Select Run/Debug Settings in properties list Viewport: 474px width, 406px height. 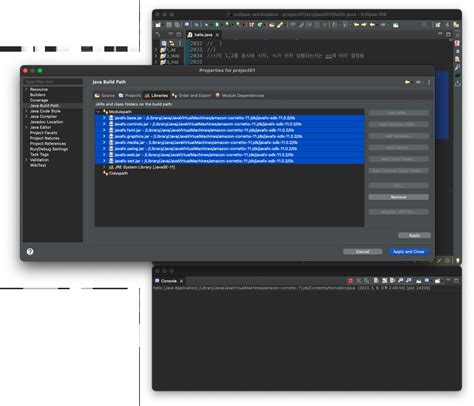click(x=49, y=149)
